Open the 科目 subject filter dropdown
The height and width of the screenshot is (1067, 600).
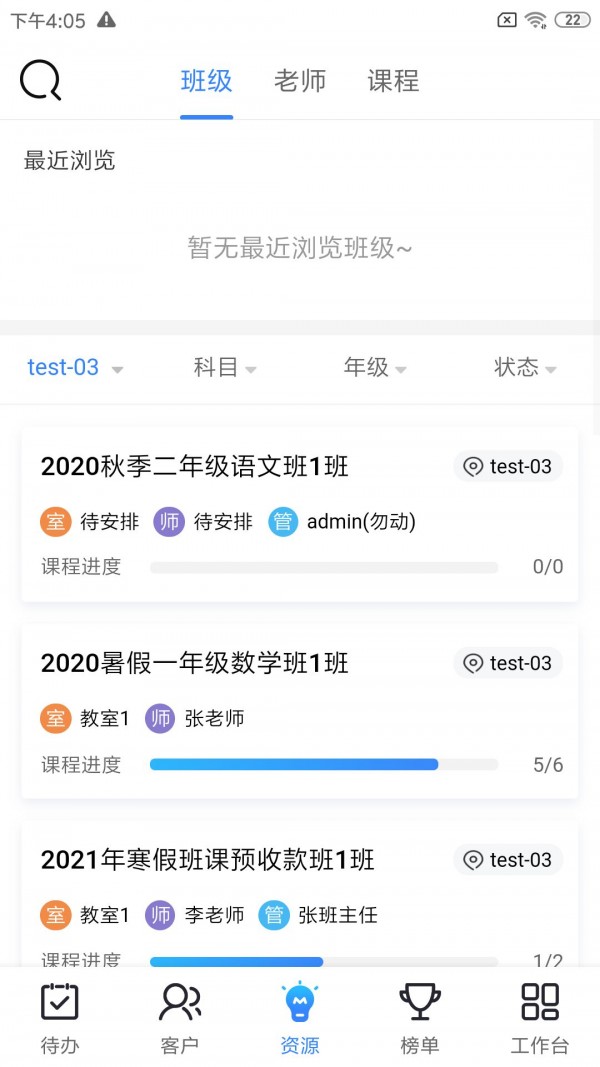pos(224,368)
